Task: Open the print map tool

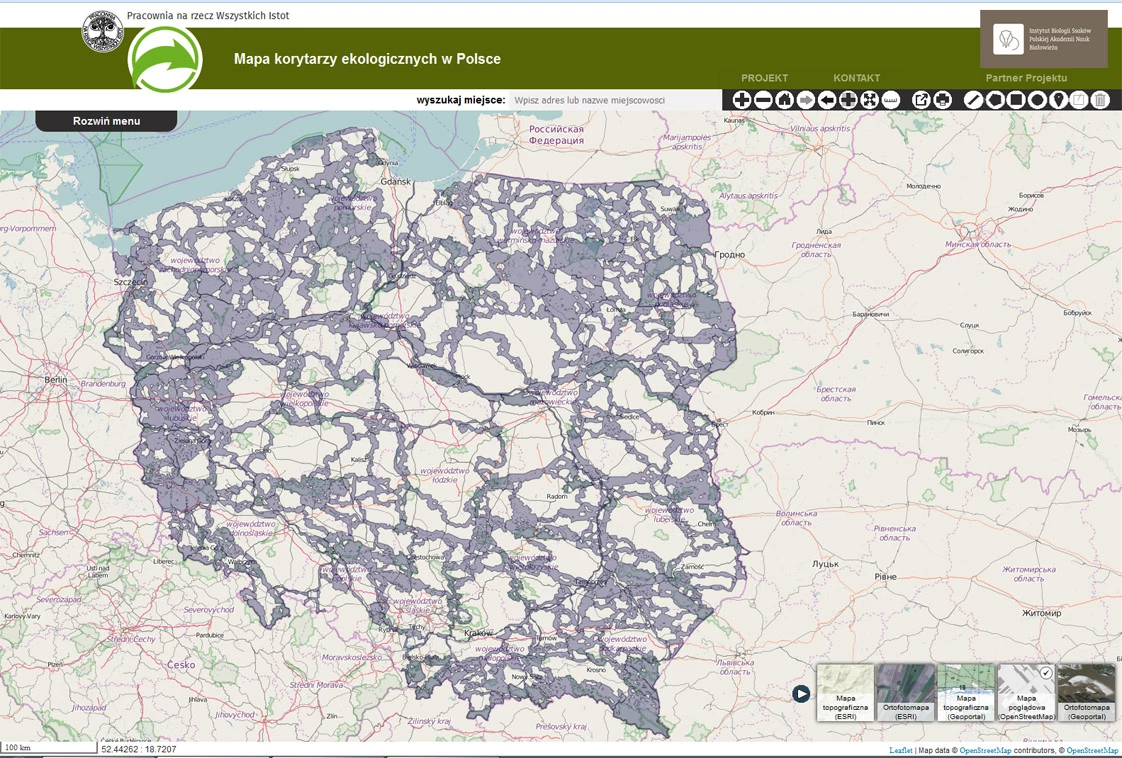Action: [x=944, y=99]
